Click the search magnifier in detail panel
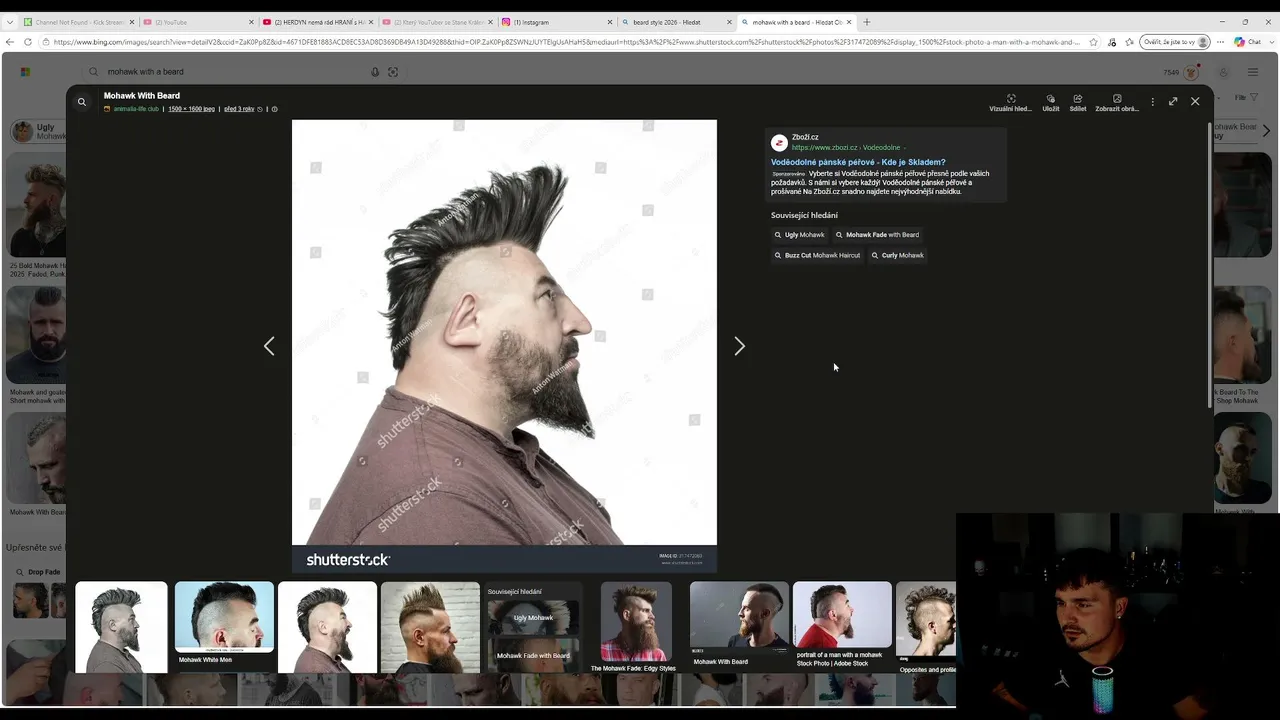Screen dimensions: 1280x720 coord(82,102)
